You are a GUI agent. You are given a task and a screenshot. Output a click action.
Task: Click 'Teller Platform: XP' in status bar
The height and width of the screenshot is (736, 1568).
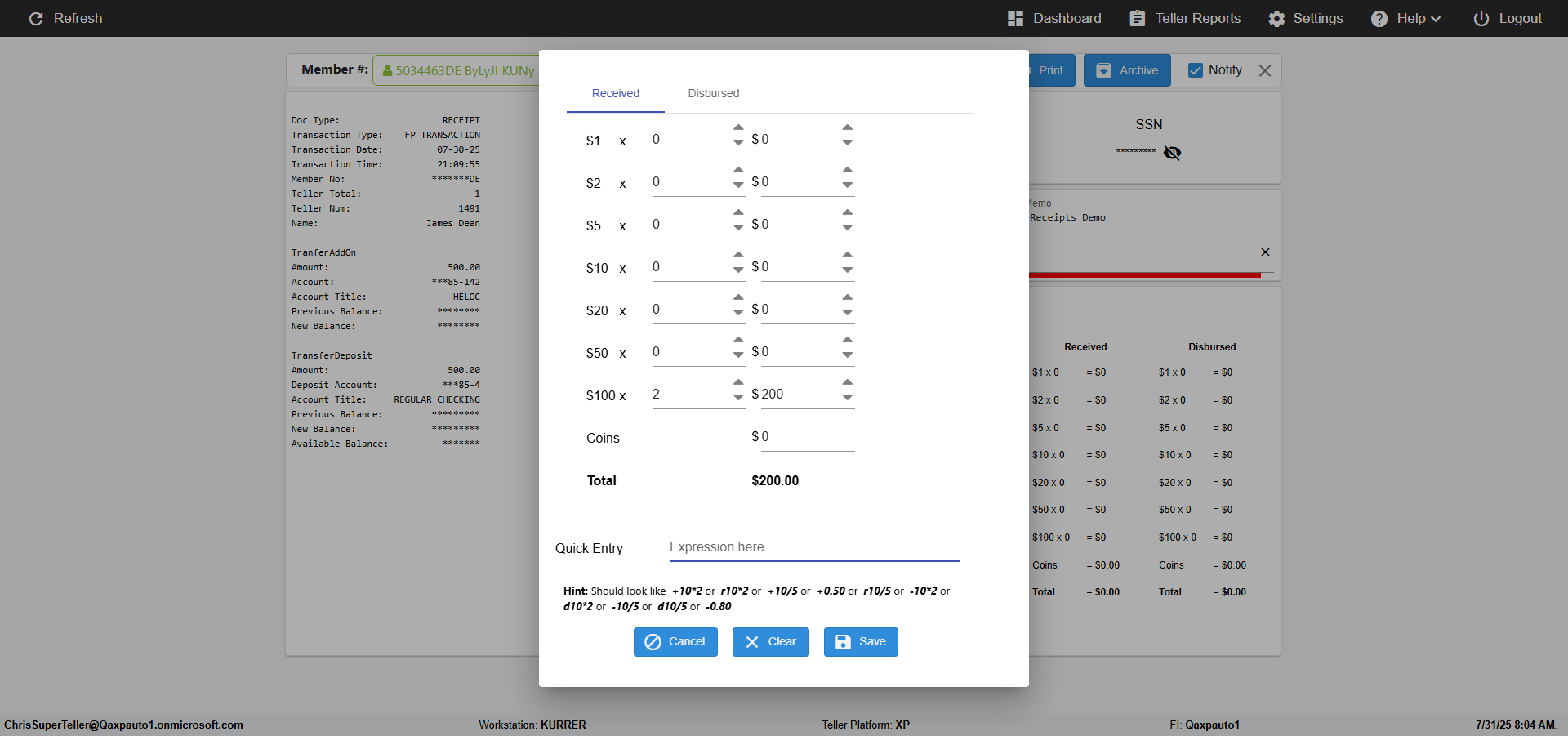866,725
